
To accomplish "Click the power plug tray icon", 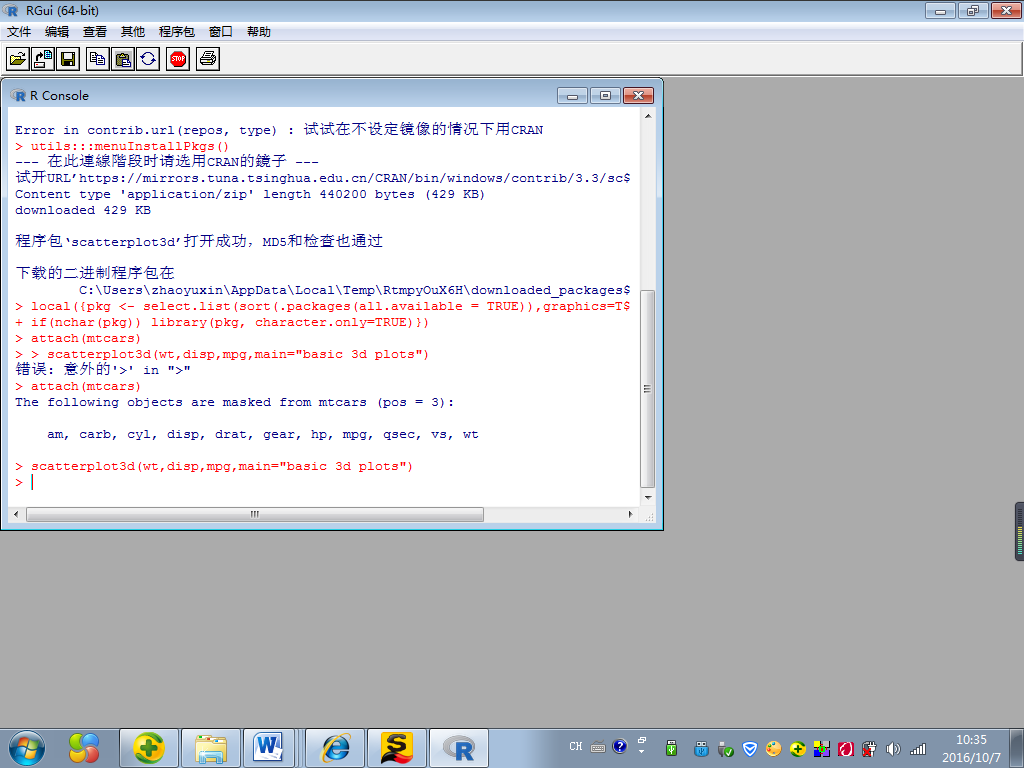I will (x=869, y=748).
